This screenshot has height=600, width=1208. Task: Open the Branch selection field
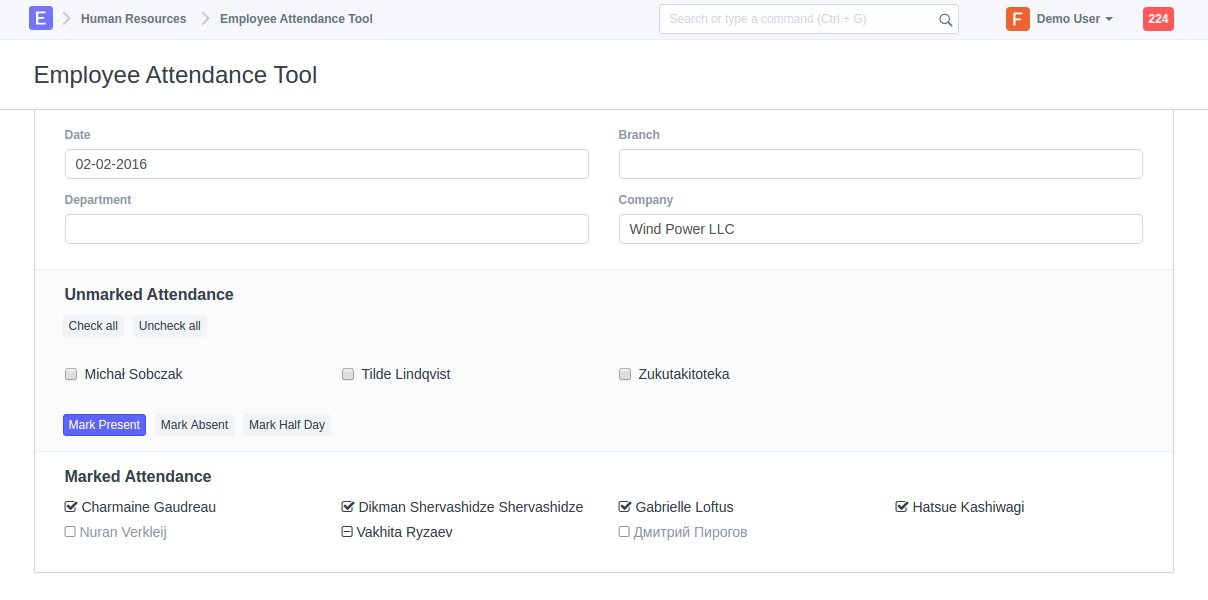[x=880, y=164]
